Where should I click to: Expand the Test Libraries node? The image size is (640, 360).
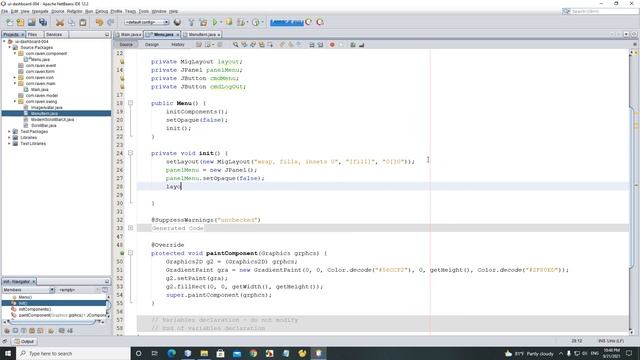pyautogui.click(x=10, y=144)
